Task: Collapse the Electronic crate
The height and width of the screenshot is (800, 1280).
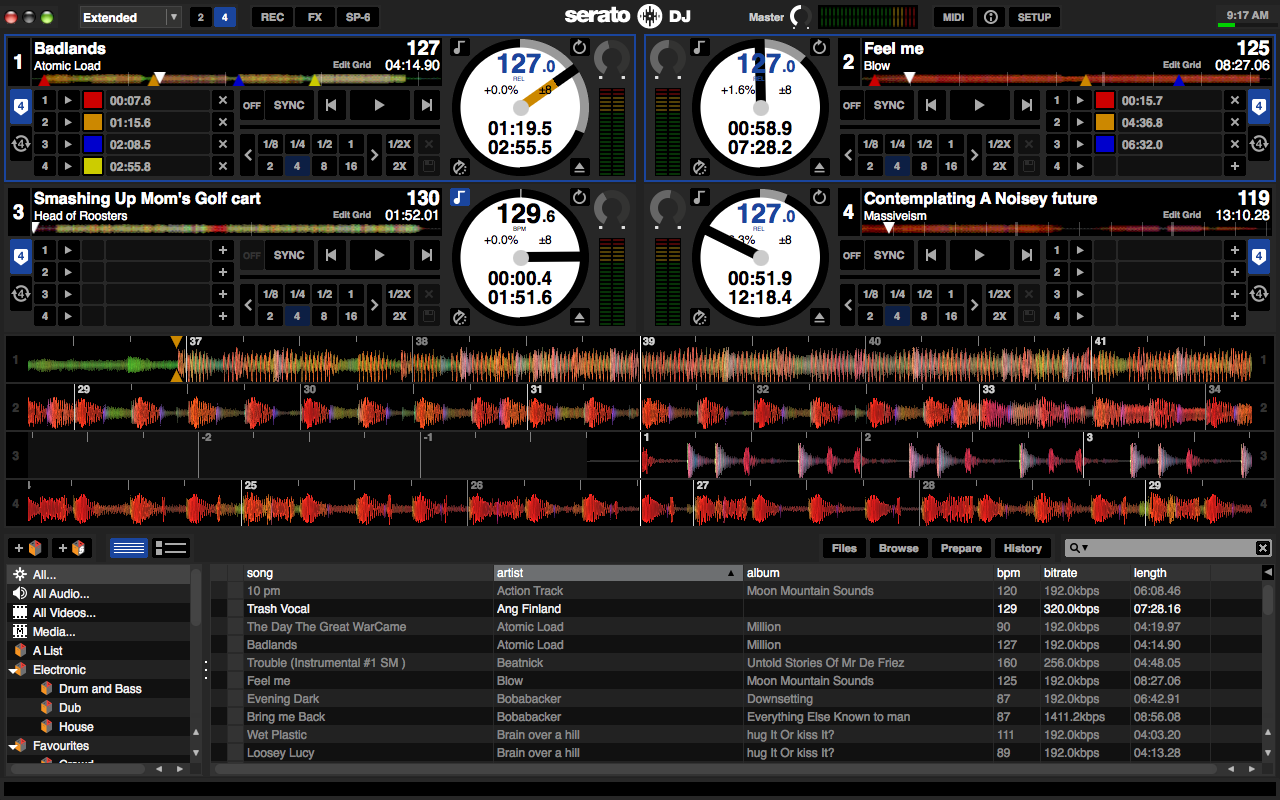Action: (x=13, y=669)
